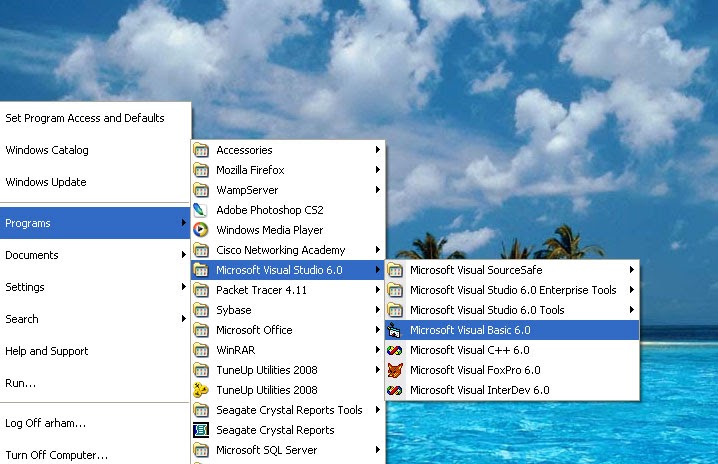This screenshot has width=718, height=464.
Task: Expand the Settings submenu arrow
Action: 184,286
